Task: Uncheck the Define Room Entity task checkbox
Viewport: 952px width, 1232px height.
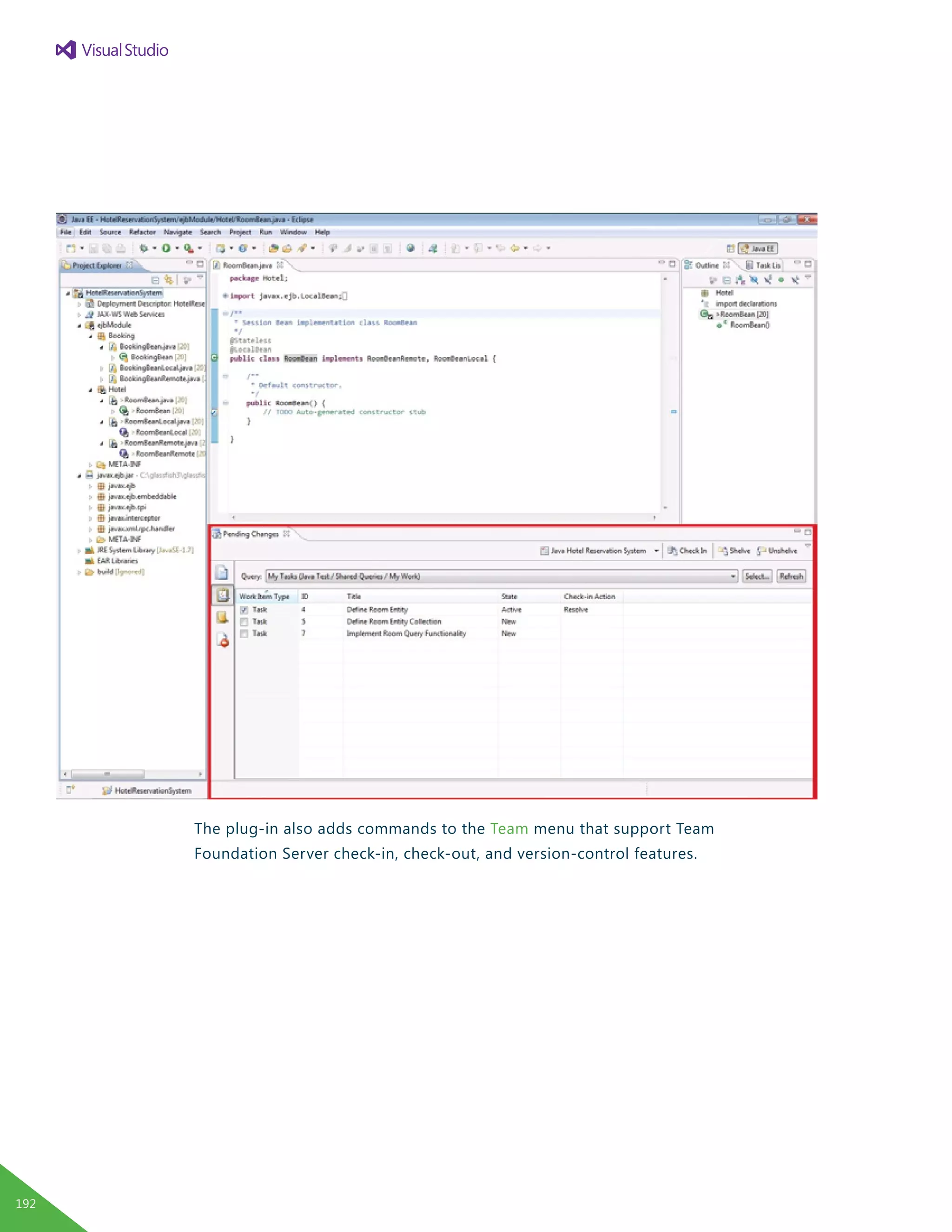Action: point(244,610)
